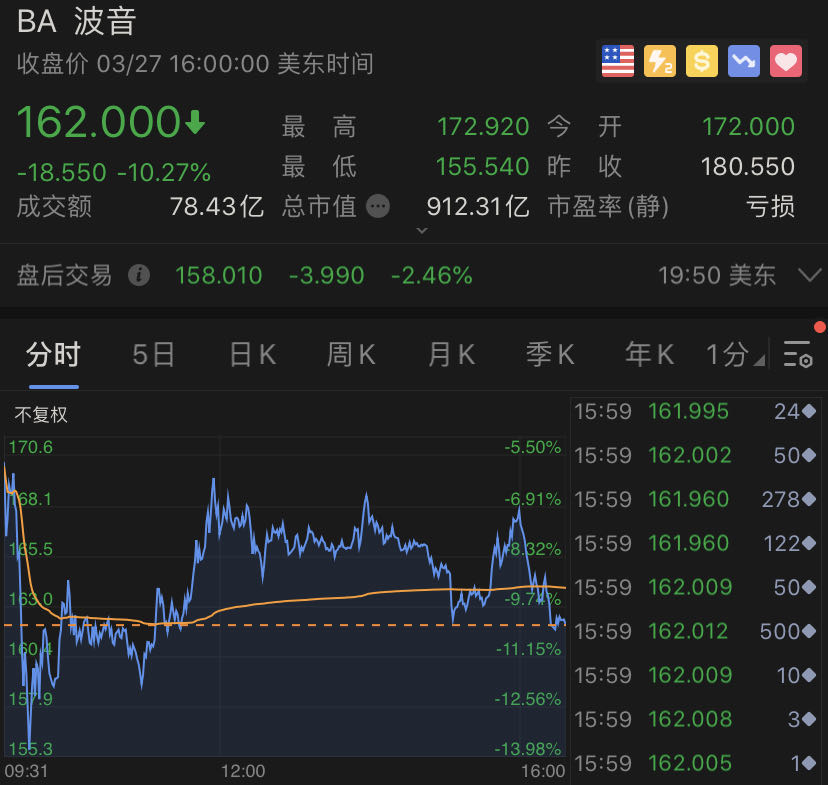Viewport: 828px width, 785px height.
Task: Tap the red heart favorite icon
Action: coord(786,61)
